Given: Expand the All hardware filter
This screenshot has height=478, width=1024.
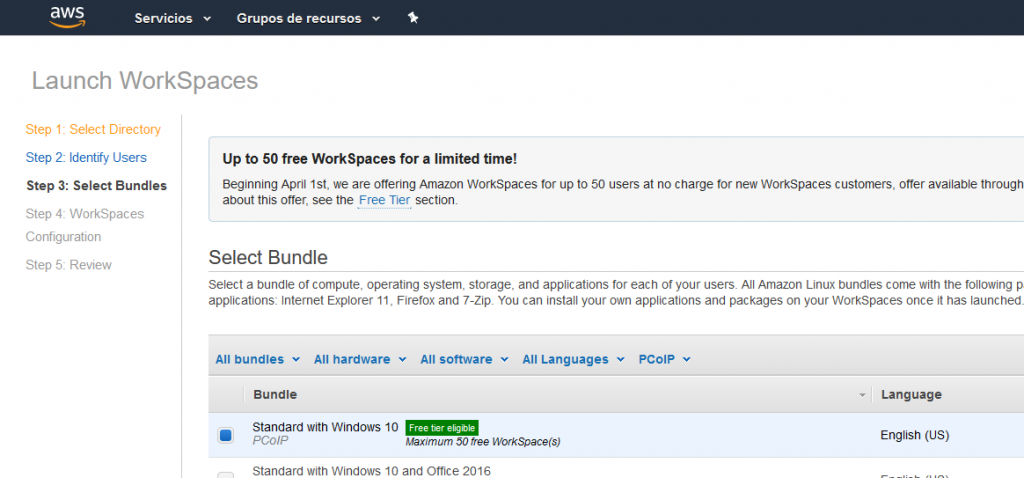Looking at the screenshot, I should pyautogui.click(x=360, y=359).
